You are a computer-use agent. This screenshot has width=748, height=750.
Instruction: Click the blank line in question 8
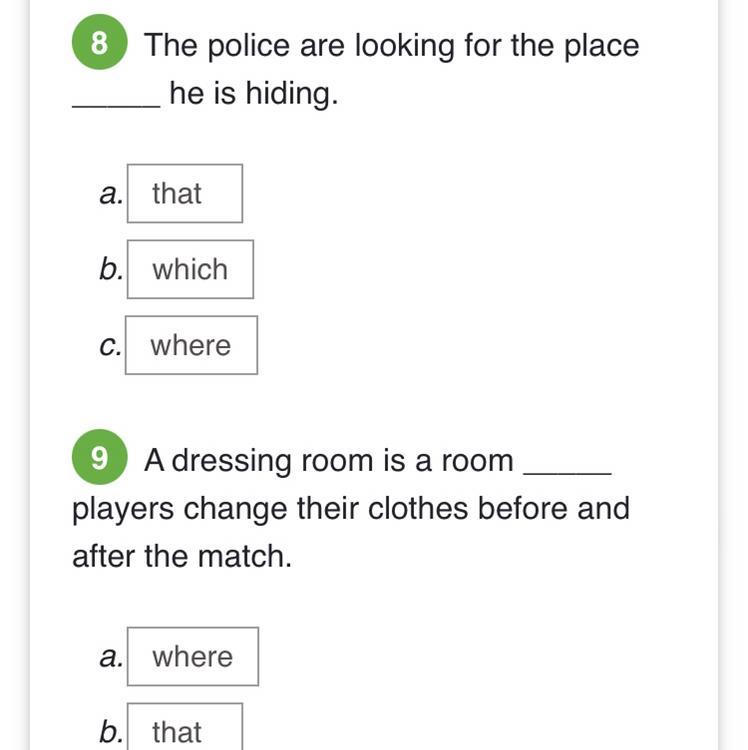coord(116,106)
